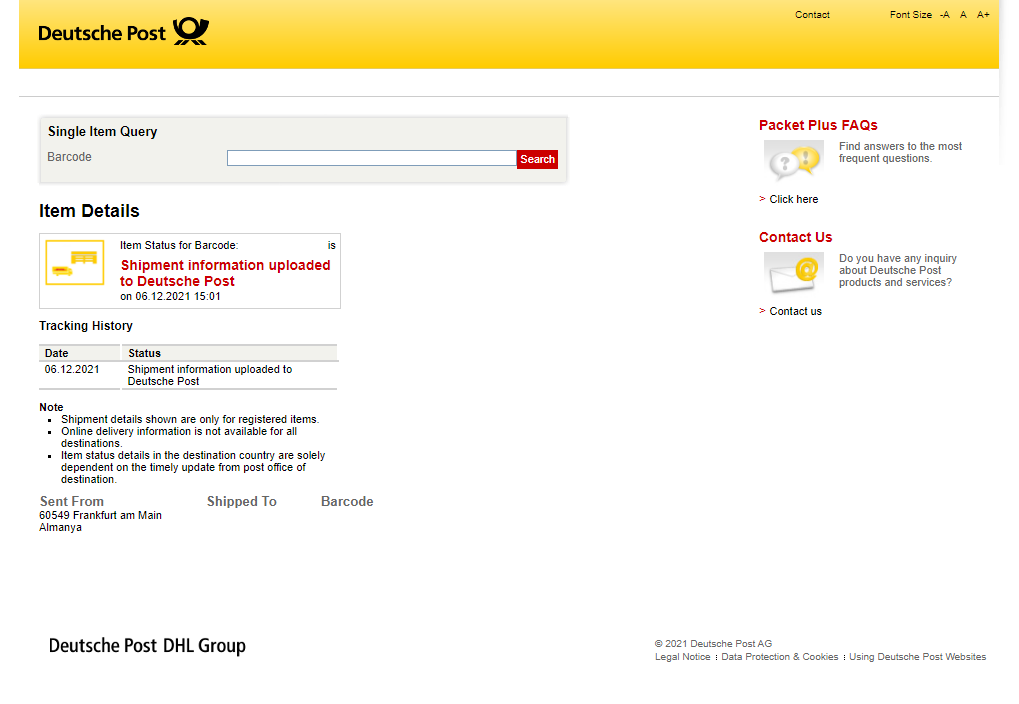1019x704 pixels.
Task: Click the 'Almanya' country text
Action: point(60,528)
